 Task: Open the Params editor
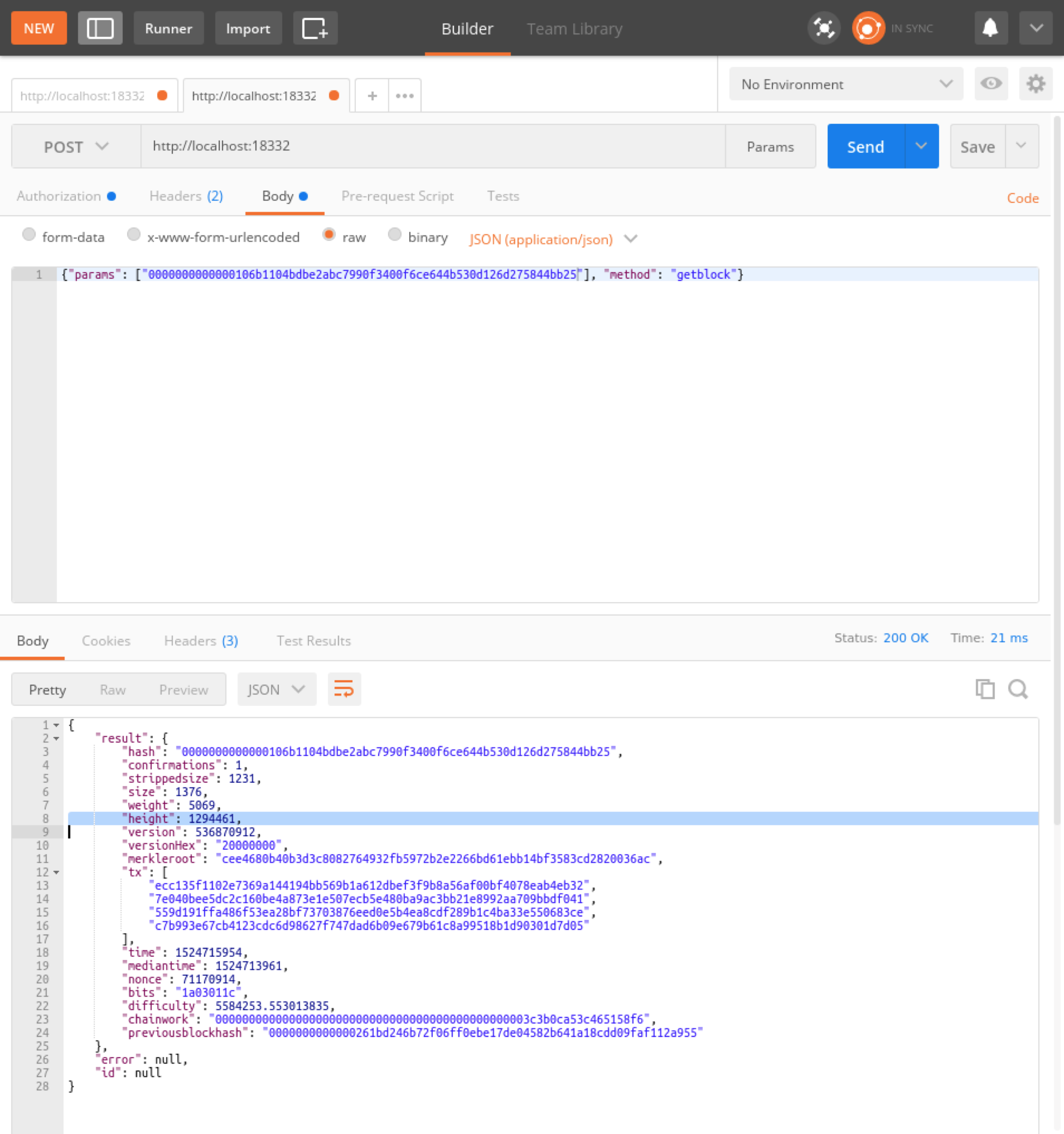(x=770, y=146)
